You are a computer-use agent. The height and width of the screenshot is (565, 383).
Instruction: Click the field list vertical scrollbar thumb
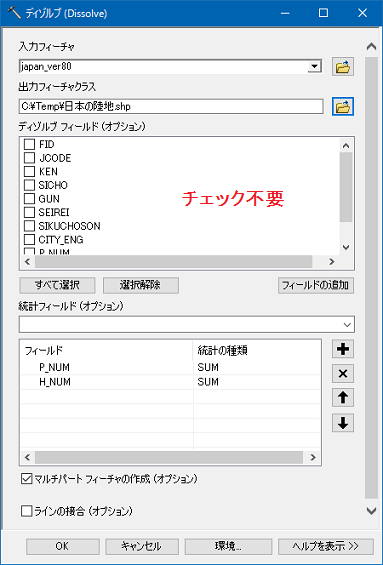346,187
